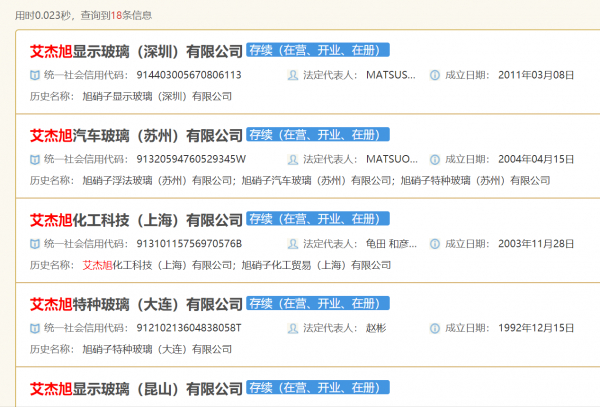Open 艾杰旭特种玻璃（大连）有限公司 company page
The height and width of the screenshot is (407, 600).
[x=136, y=304]
